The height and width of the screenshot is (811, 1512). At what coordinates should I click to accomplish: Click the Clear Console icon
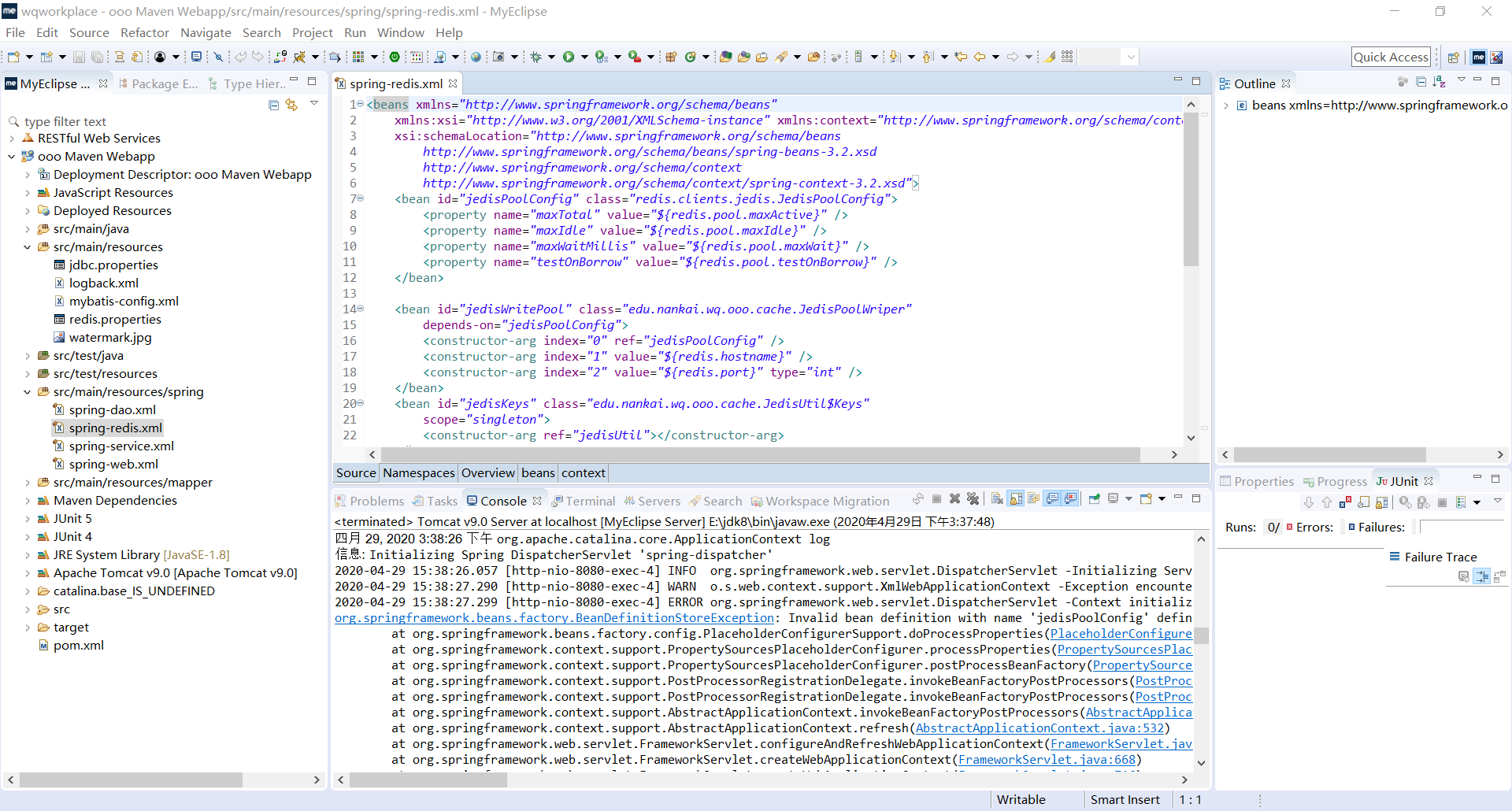click(x=997, y=498)
